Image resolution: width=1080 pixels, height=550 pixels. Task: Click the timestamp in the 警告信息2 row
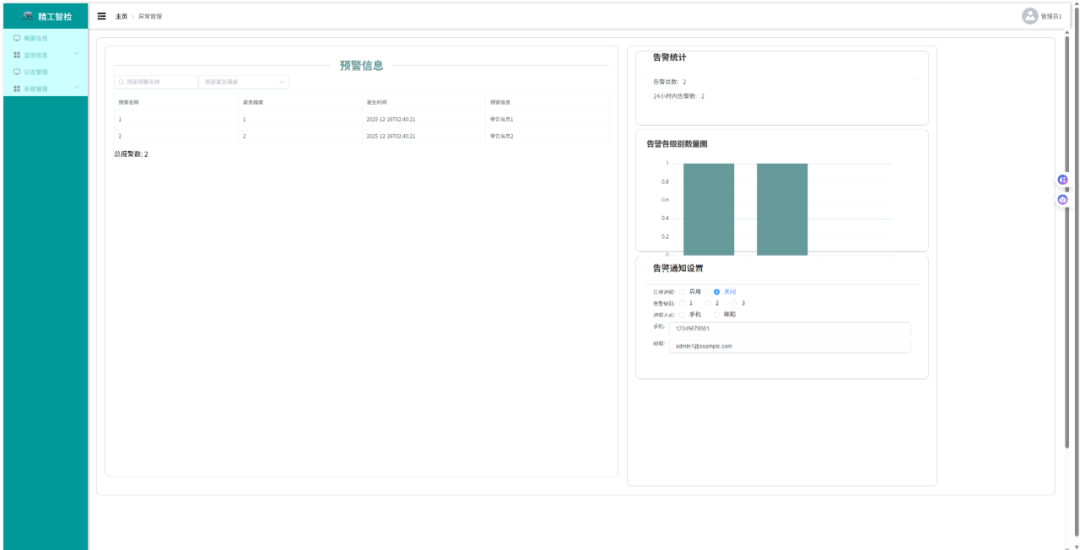point(391,136)
